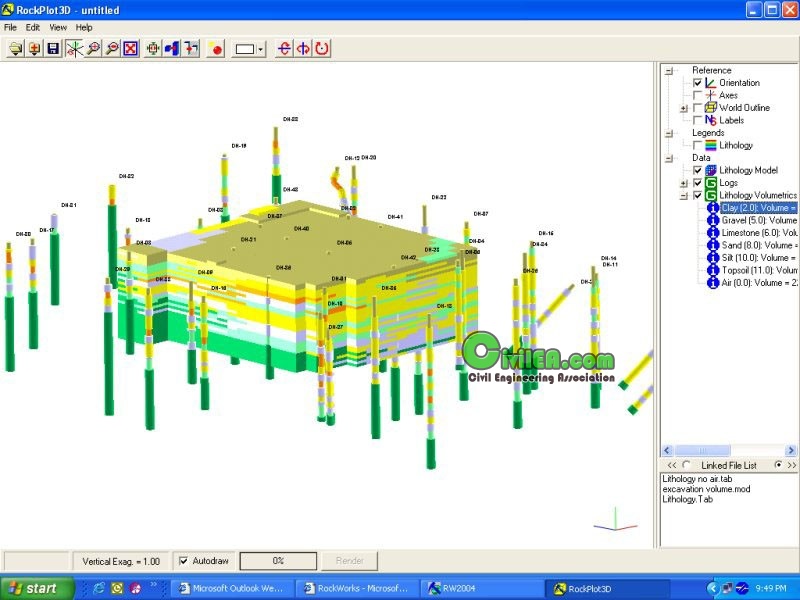
Task: Collapse the Data tree group
Action: click(669, 159)
